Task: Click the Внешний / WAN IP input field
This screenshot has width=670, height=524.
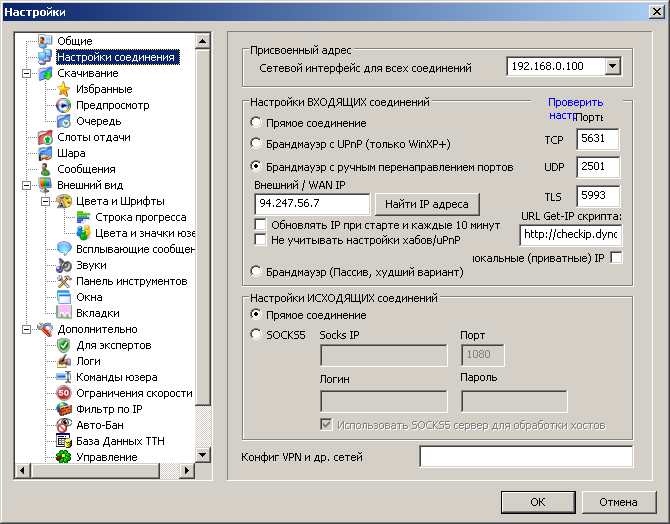Action: click(313, 204)
